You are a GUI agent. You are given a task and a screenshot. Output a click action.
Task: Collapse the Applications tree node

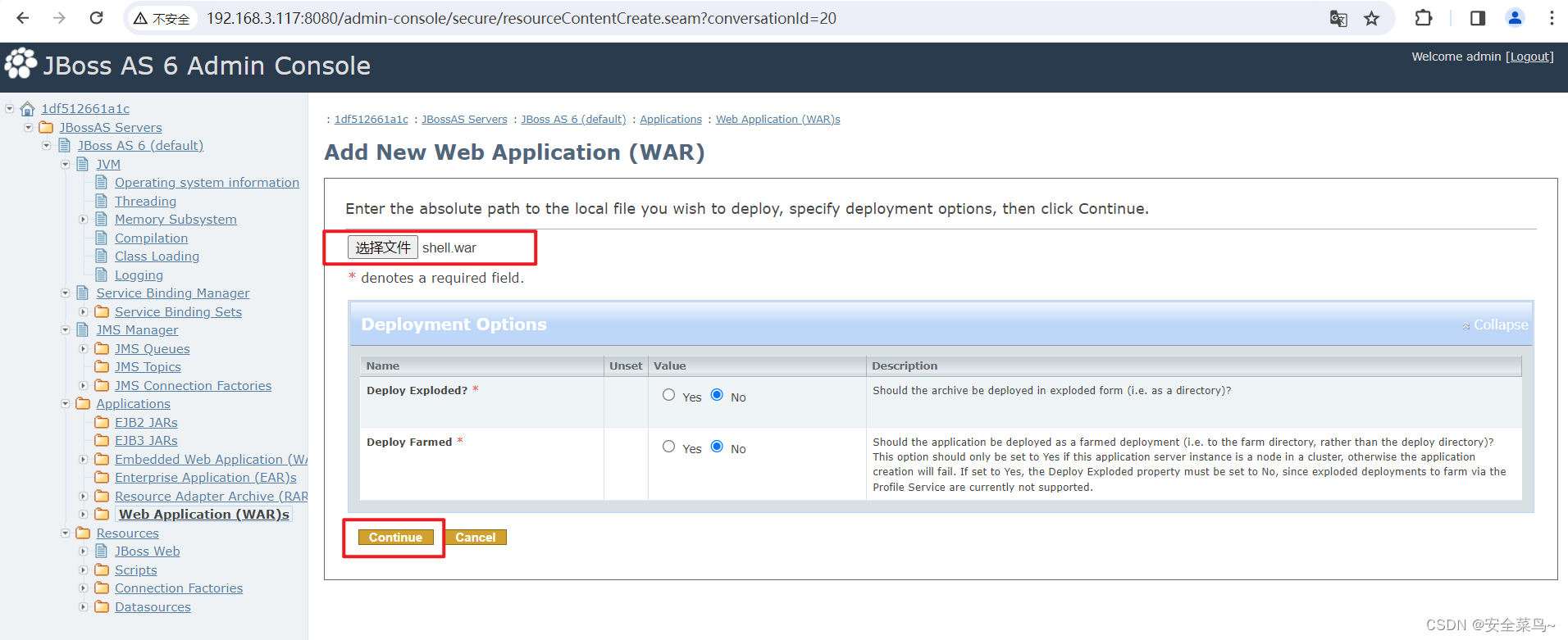[66, 403]
